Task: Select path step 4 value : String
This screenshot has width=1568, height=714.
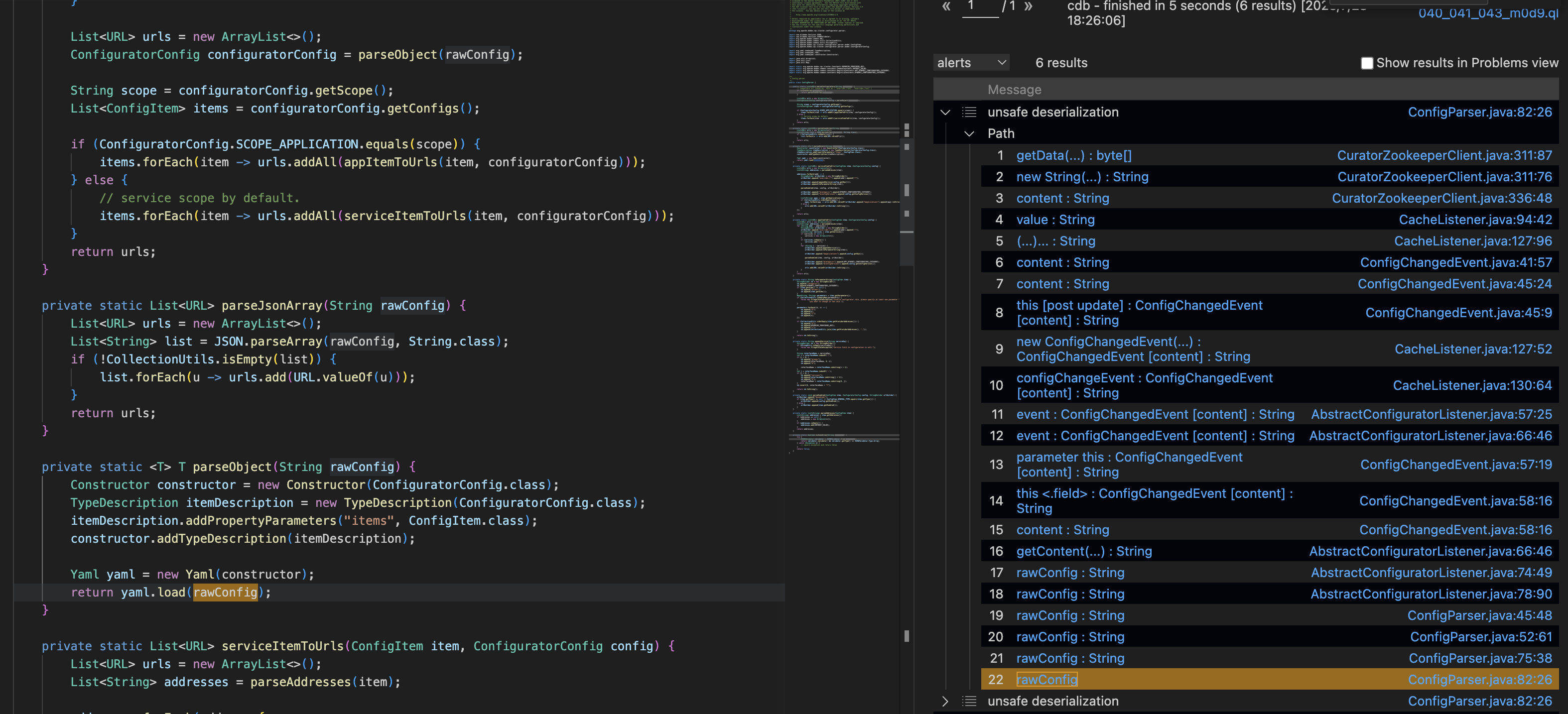Action: (1055, 220)
